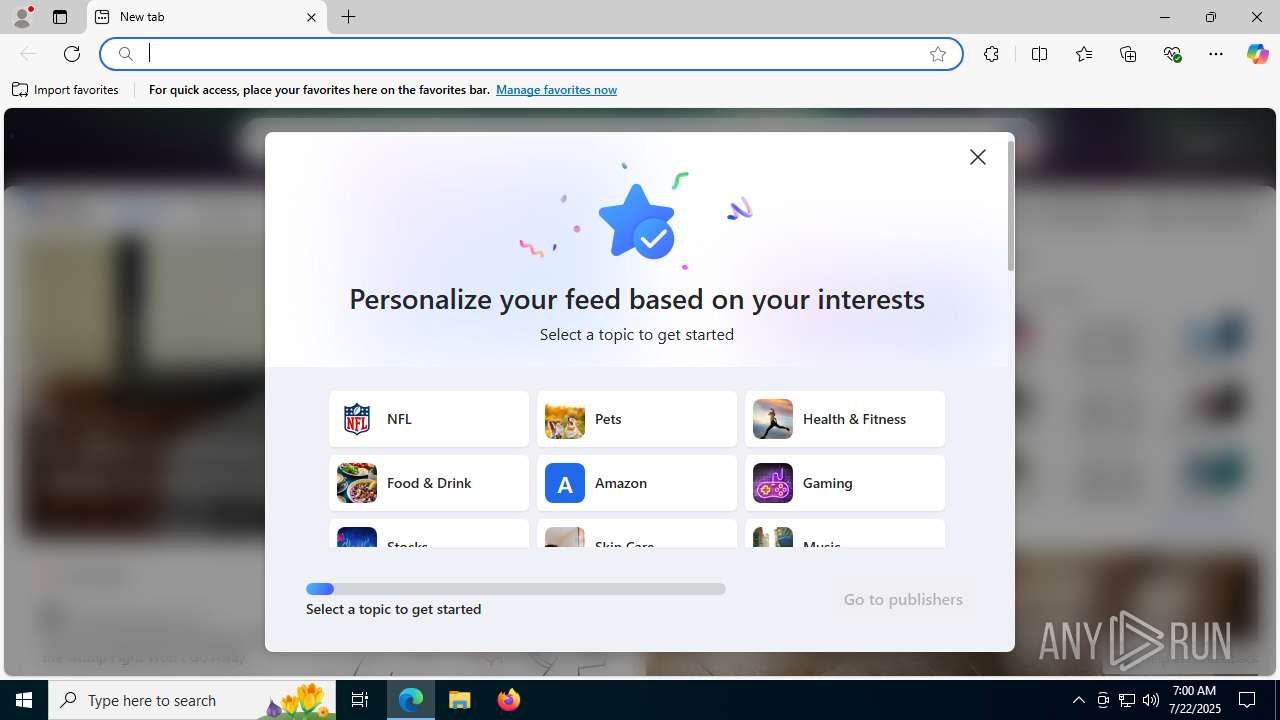Select the Gaming topic
1280x720 pixels.
click(x=845, y=483)
